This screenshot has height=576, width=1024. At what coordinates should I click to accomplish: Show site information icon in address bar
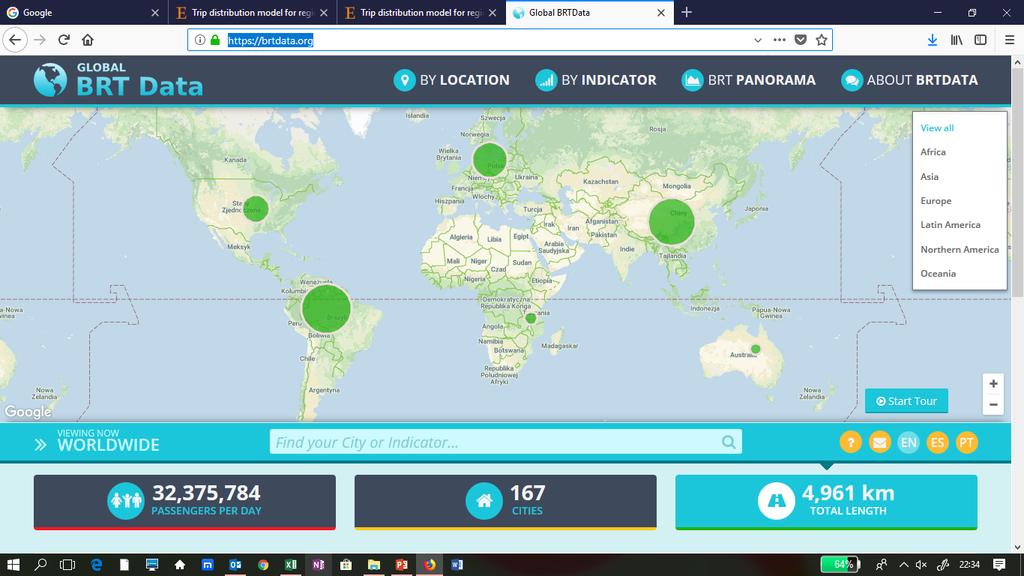pyautogui.click(x=200, y=40)
